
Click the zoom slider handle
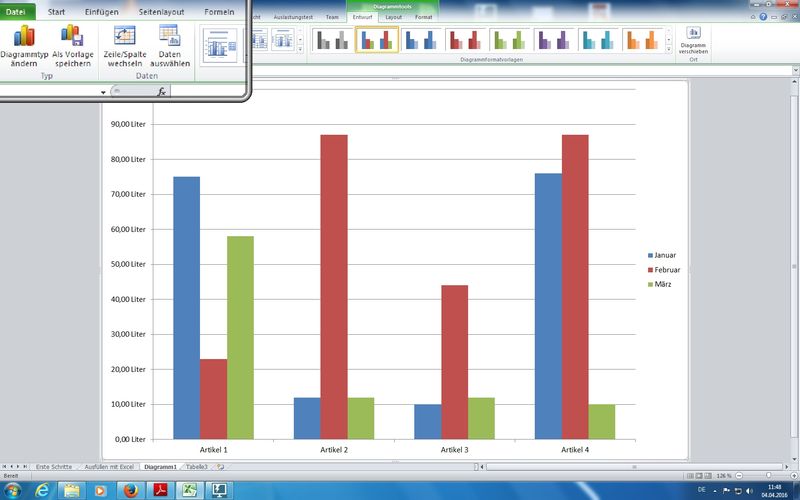(x=768, y=476)
